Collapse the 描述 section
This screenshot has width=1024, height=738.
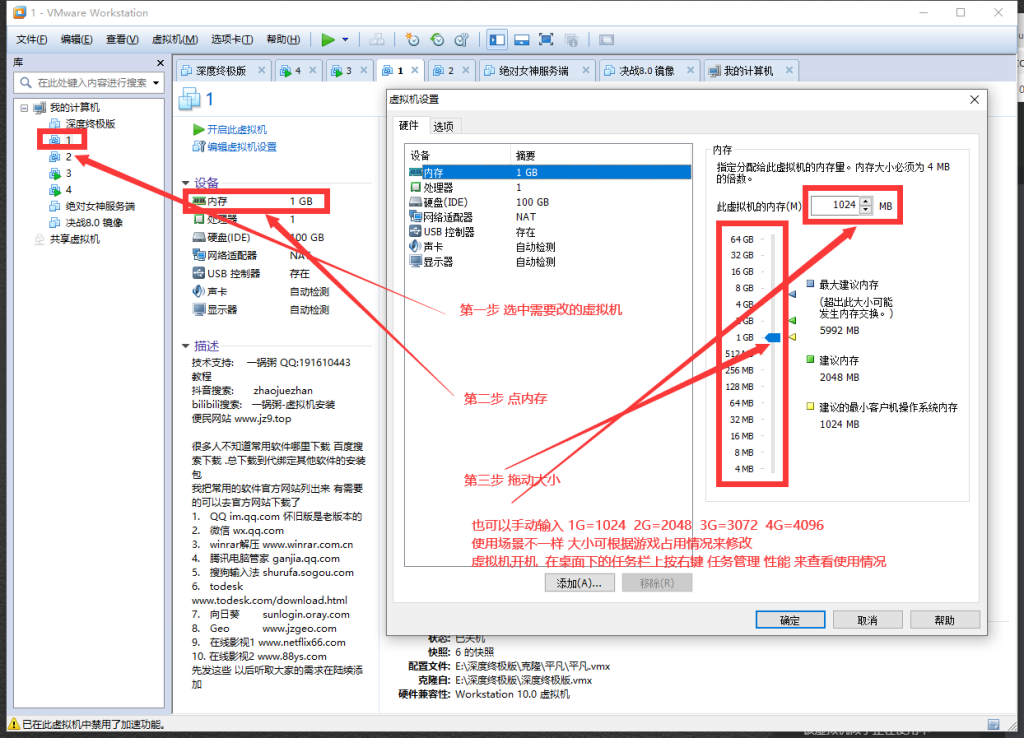coord(185,345)
